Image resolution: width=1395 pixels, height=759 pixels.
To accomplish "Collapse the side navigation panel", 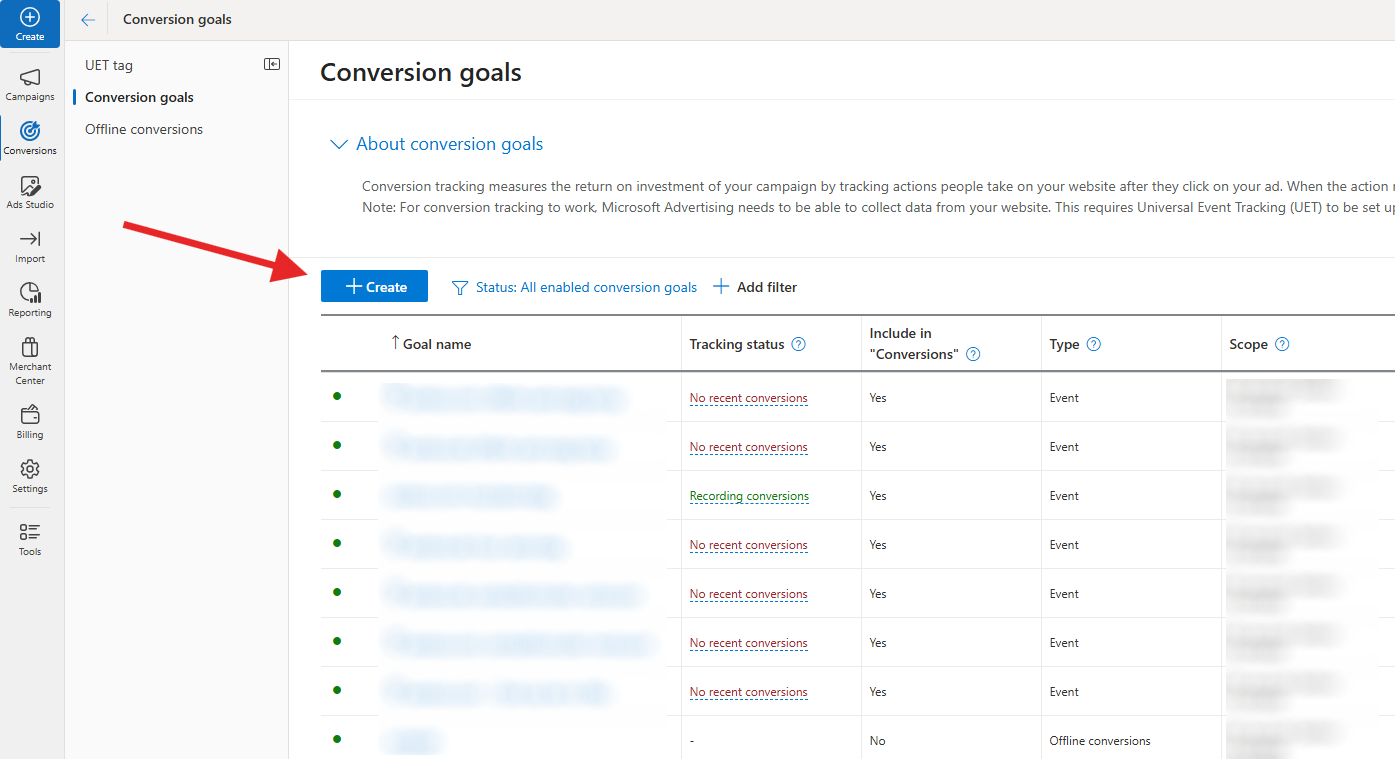I will pos(272,64).
